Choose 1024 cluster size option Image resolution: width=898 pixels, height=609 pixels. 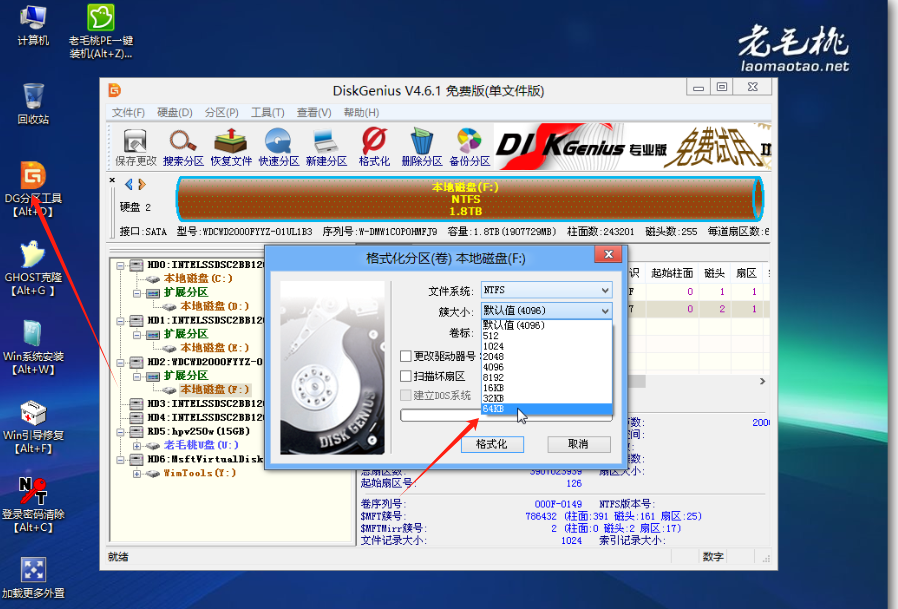point(546,346)
